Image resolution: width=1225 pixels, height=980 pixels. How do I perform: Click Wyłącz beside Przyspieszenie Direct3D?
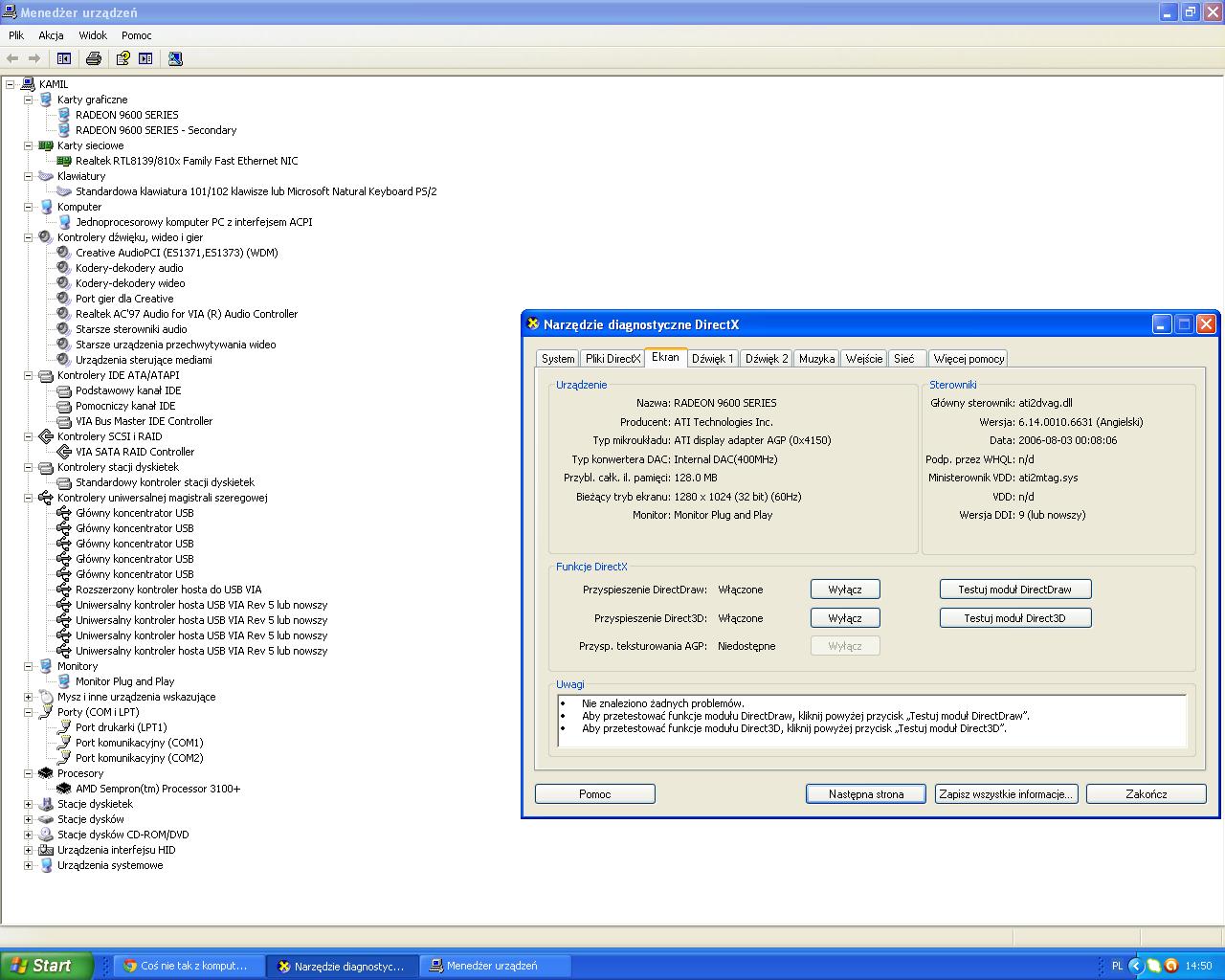[845, 618]
